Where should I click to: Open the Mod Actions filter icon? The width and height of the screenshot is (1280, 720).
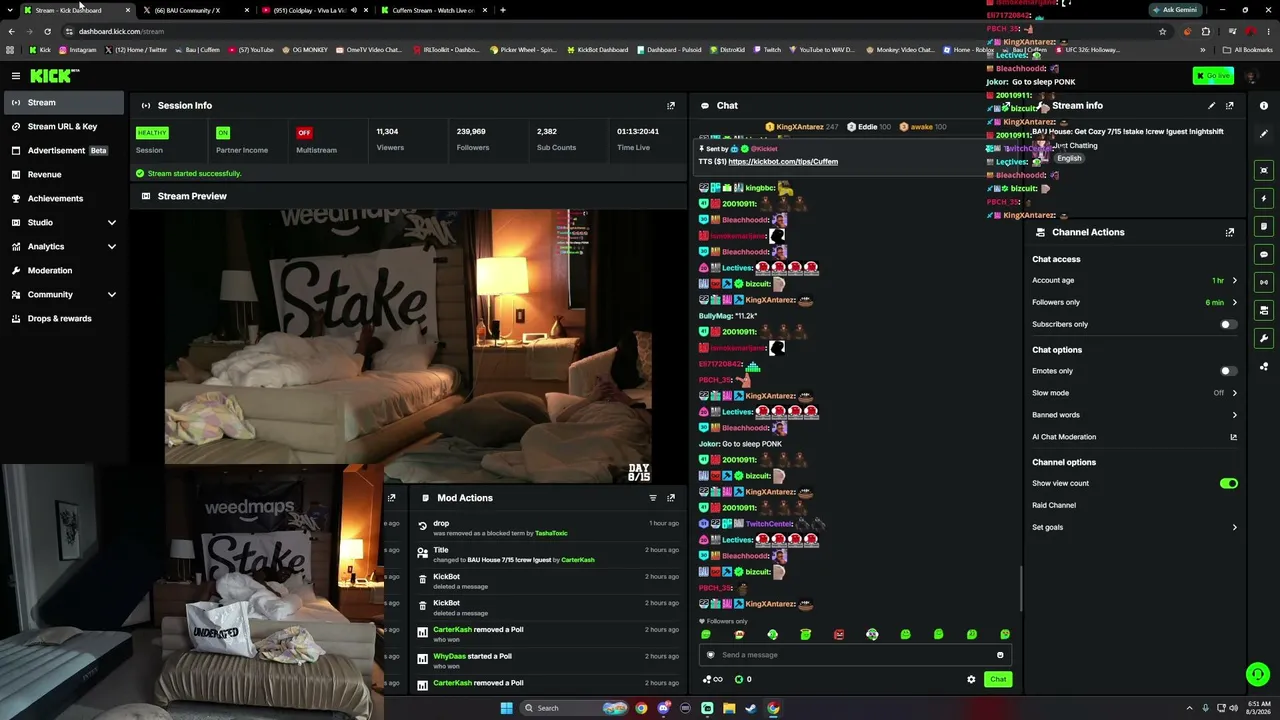coord(653,498)
